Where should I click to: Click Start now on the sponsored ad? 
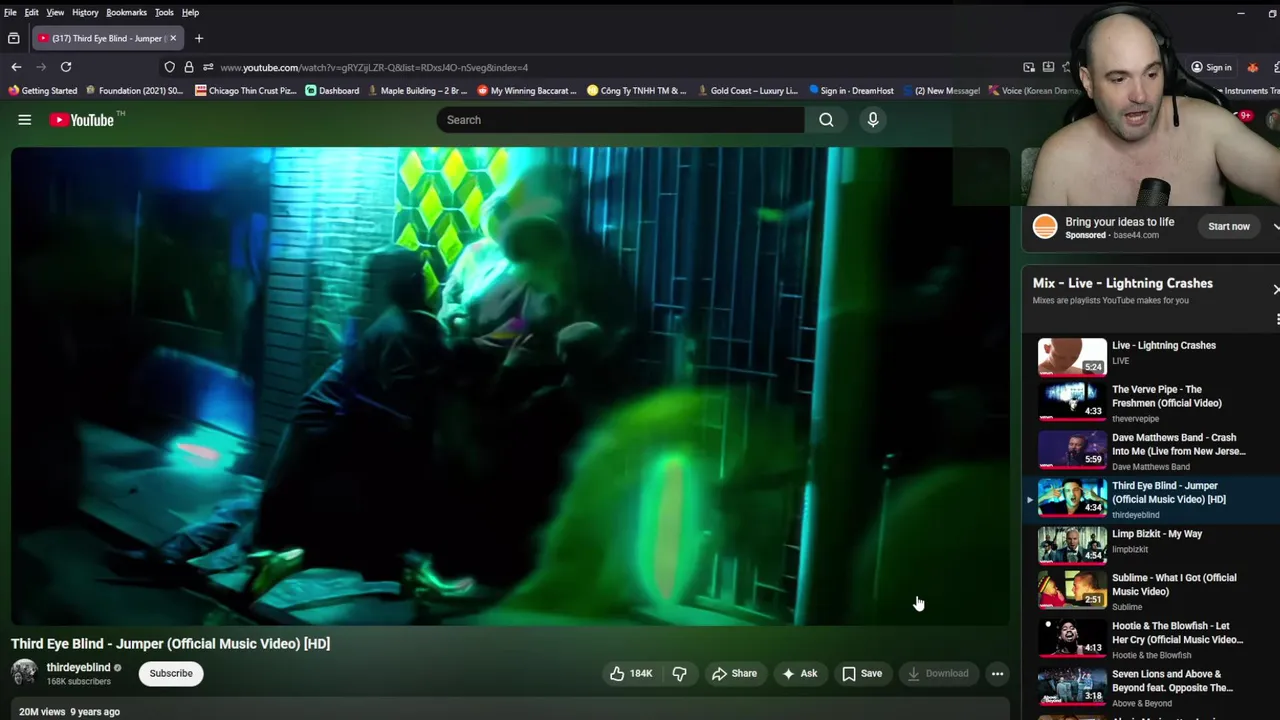coord(1228,227)
